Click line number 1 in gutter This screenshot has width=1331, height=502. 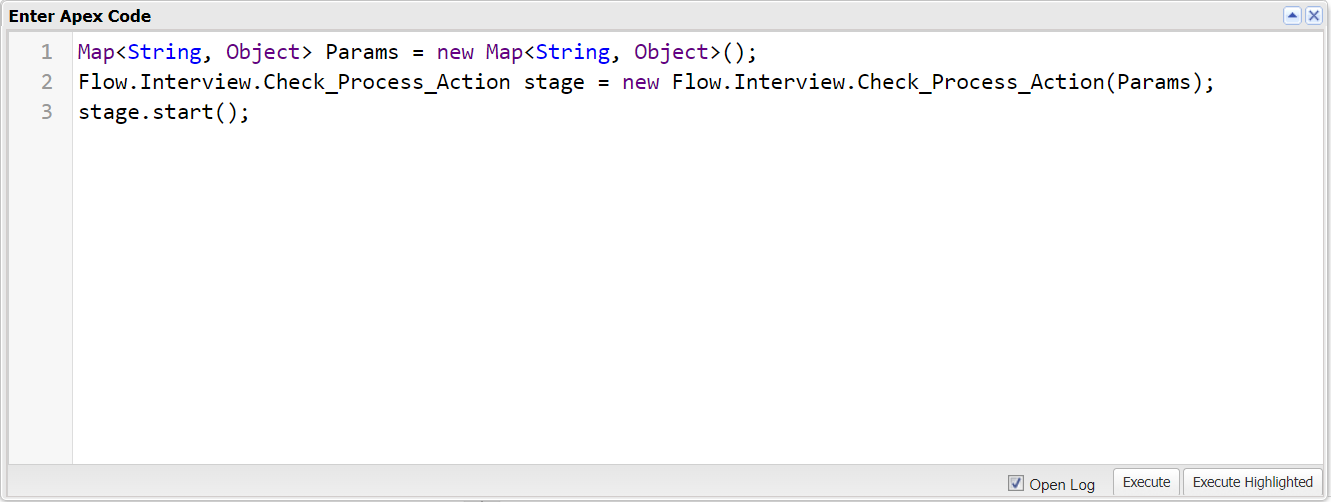coord(46,52)
